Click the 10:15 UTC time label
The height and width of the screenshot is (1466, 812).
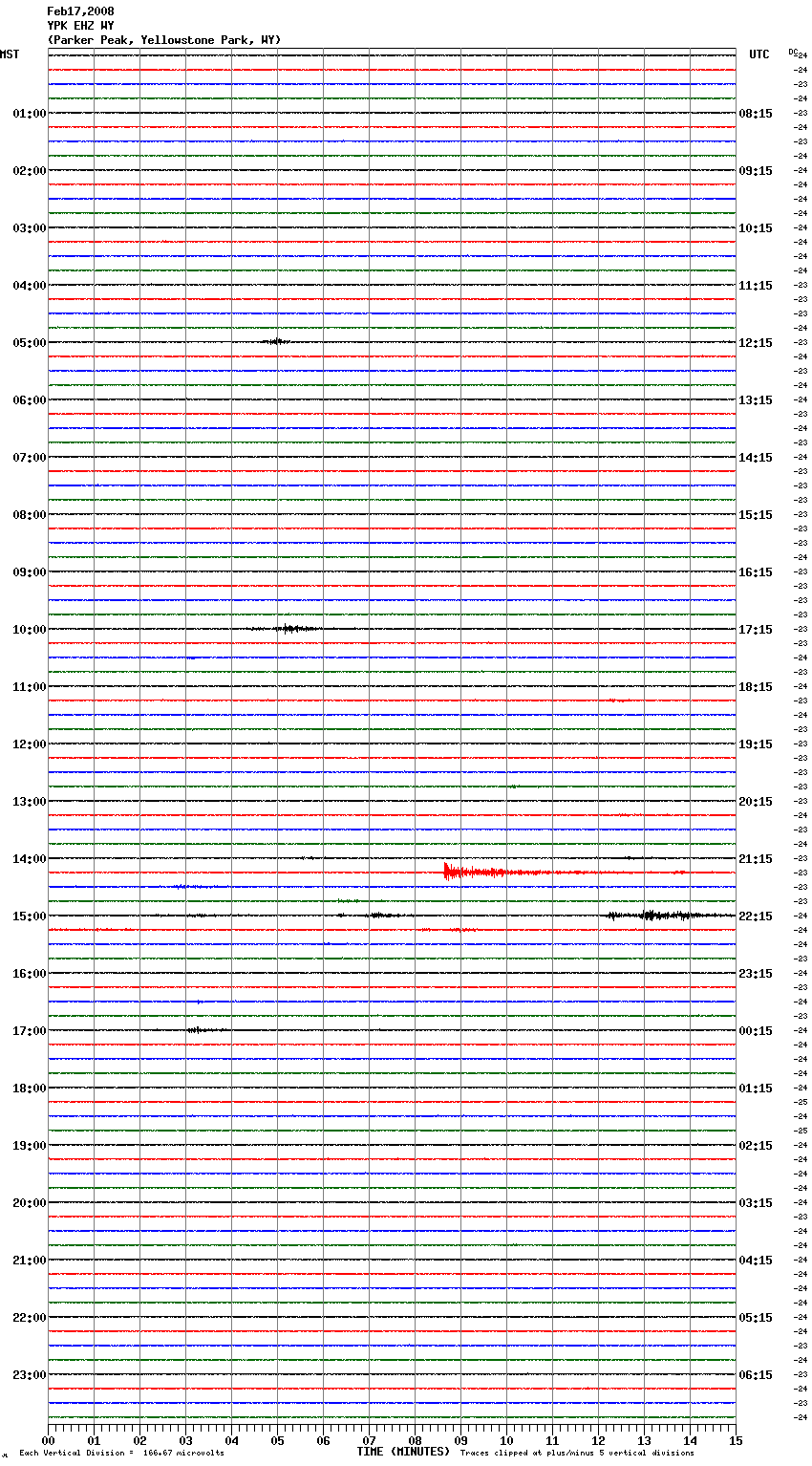coord(756,228)
